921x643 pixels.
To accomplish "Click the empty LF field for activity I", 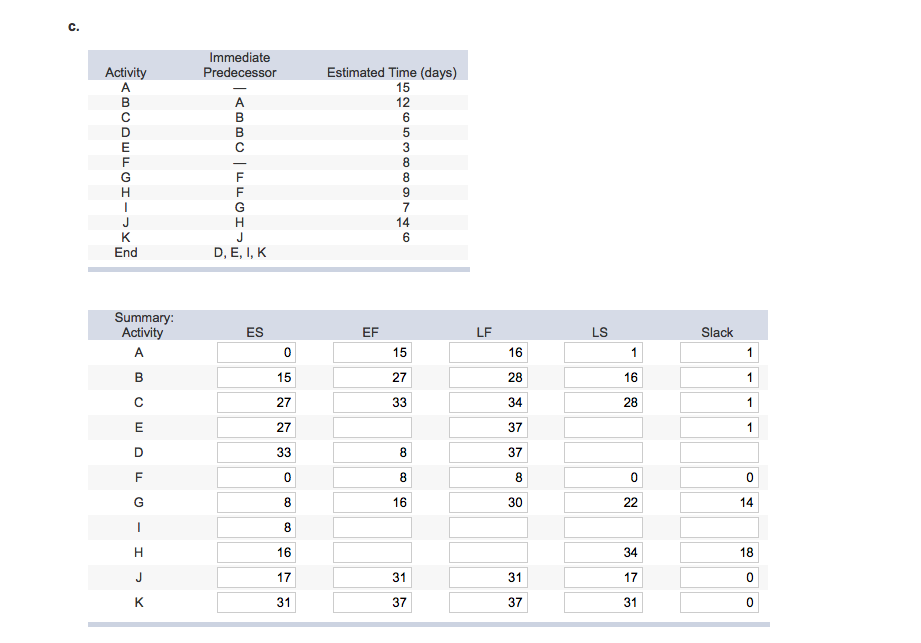I will click(x=488, y=527).
